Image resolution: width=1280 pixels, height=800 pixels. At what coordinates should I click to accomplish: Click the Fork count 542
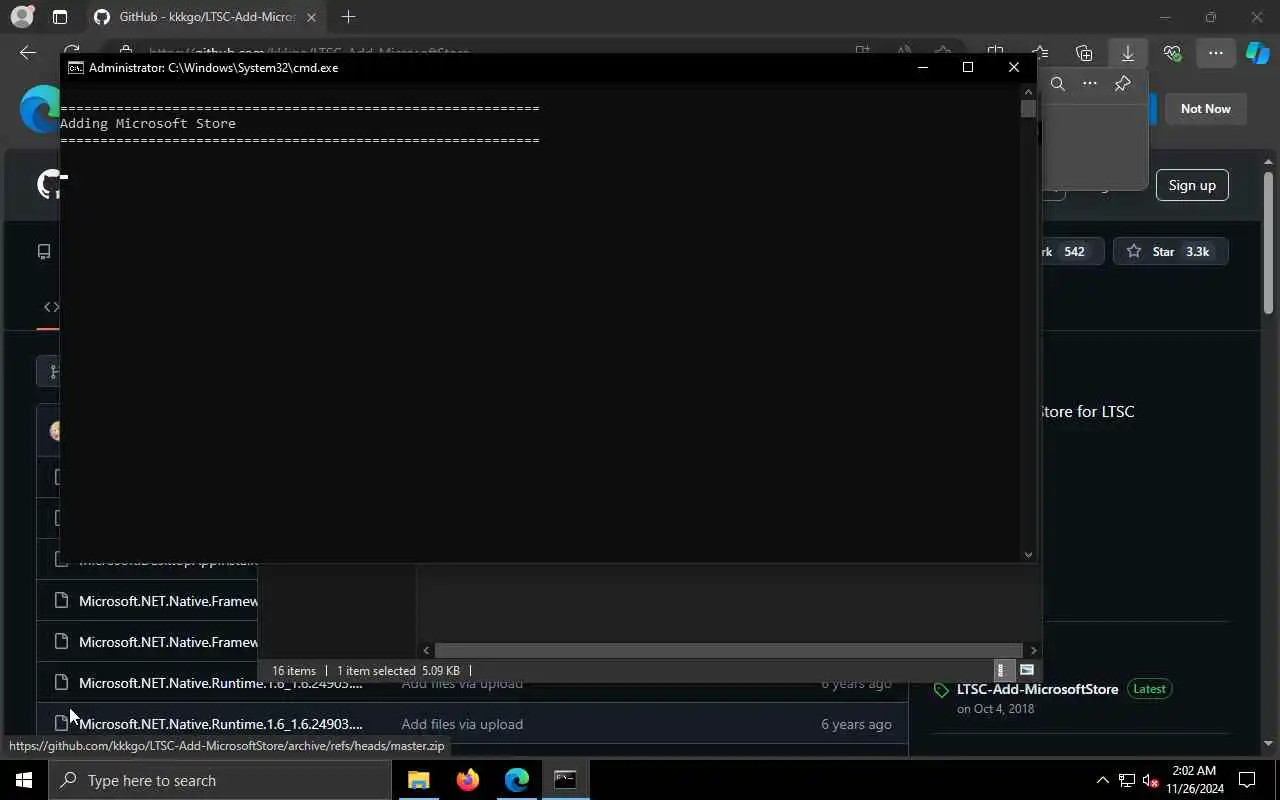click(1074, 252)
